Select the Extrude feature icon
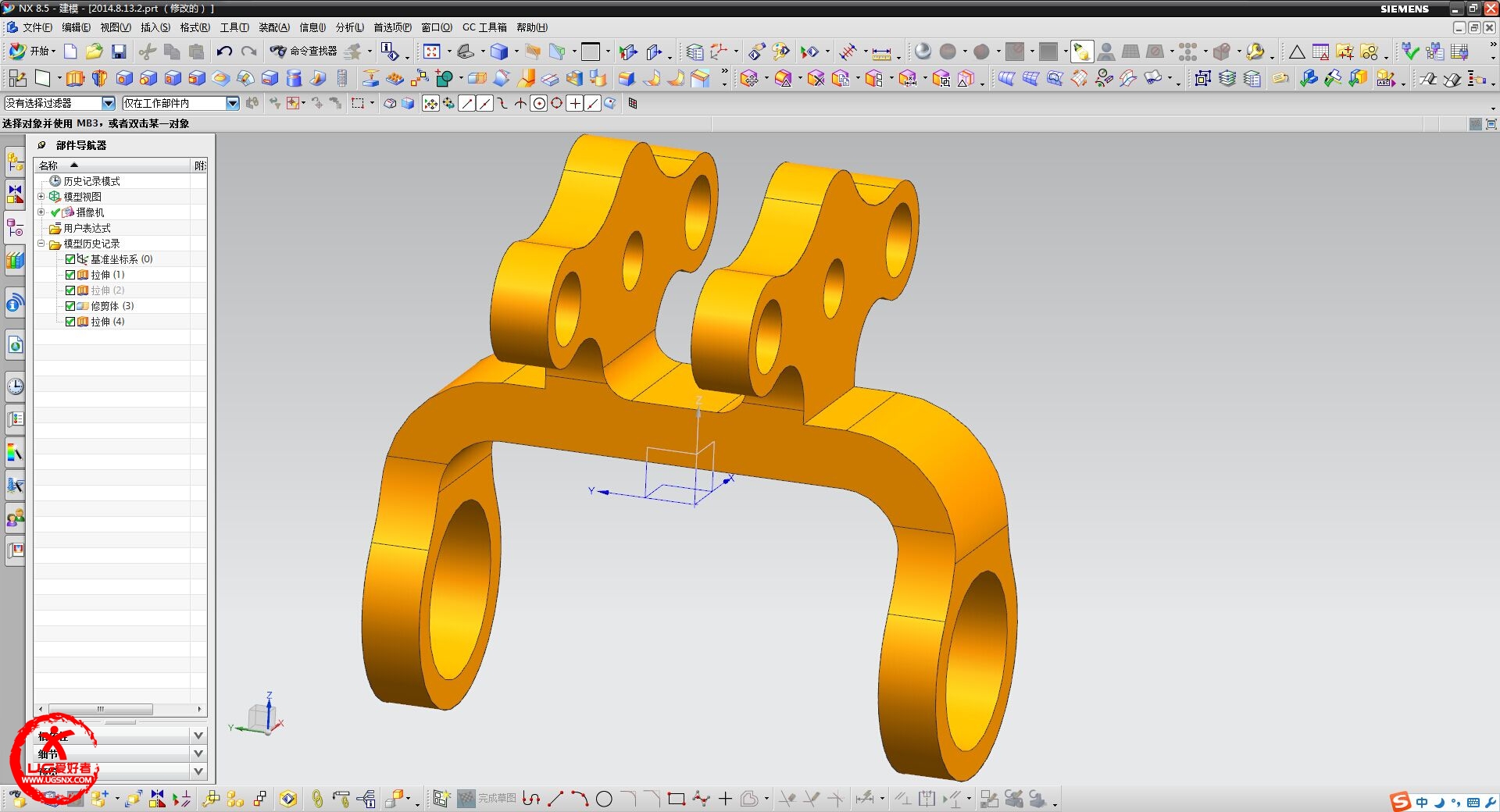The width and height of the screenshot is (1500, 812). [x=75, y=78]
